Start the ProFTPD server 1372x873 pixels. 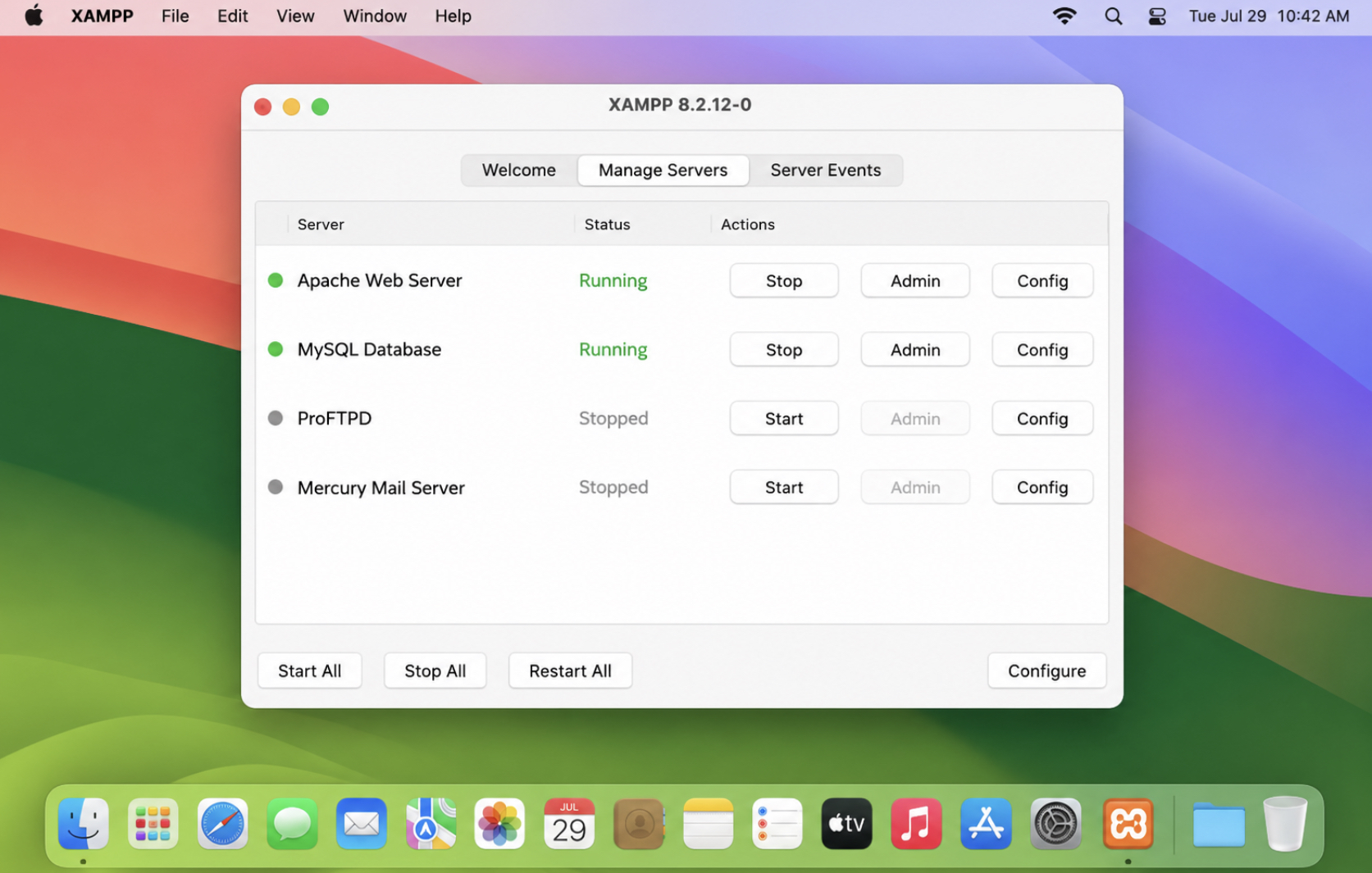click(x=784, y=418)
